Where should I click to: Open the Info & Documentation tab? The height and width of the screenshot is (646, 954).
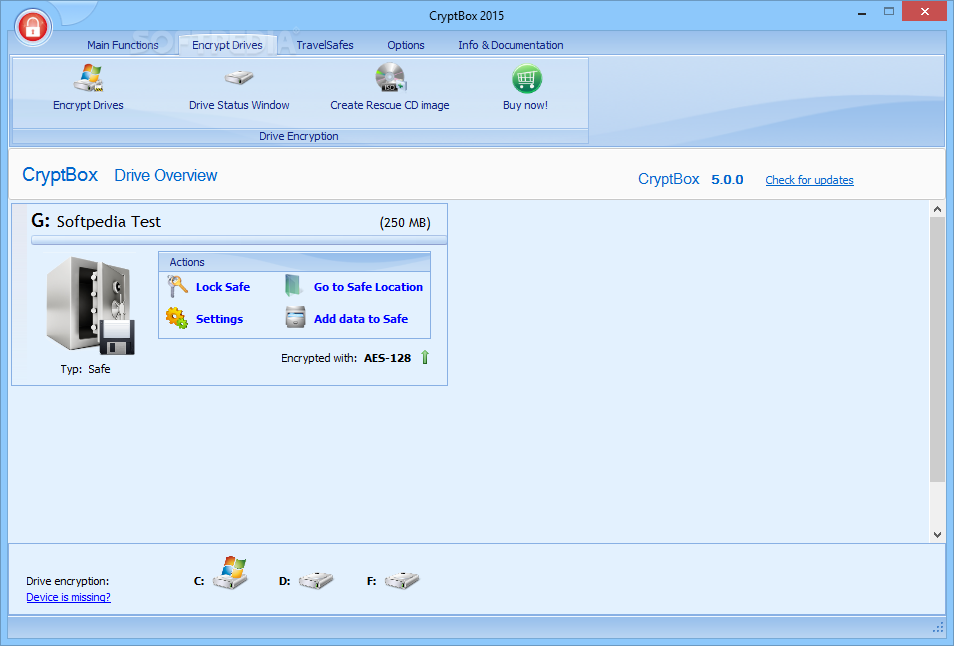tap(510, 45)
